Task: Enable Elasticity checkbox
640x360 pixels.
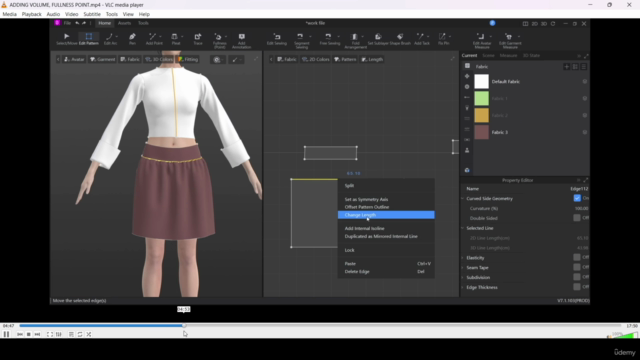Action: [x=577, y=257]
